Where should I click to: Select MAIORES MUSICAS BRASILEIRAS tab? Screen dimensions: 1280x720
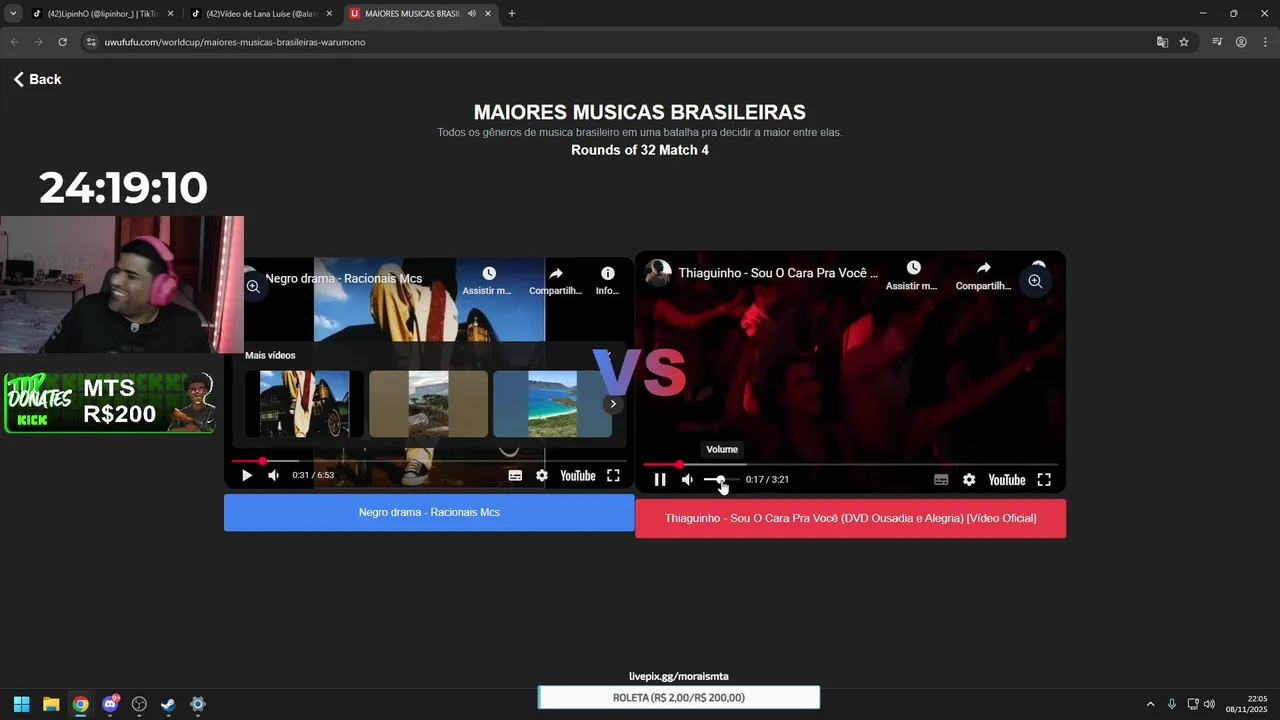(x=410, y=14)
